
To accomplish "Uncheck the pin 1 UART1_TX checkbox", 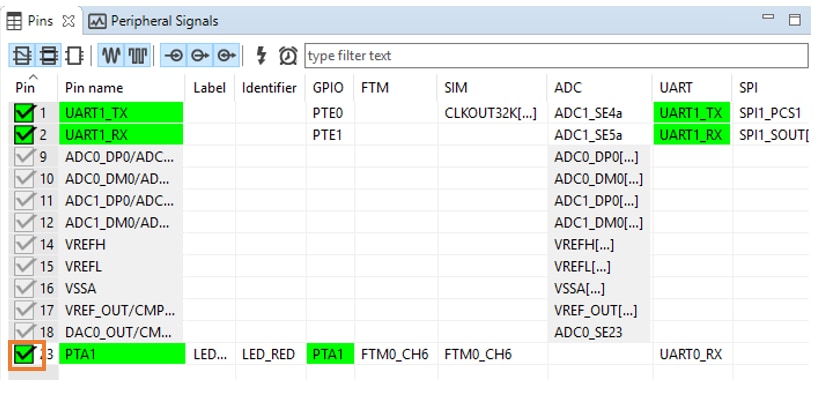I will coord(24,113).
